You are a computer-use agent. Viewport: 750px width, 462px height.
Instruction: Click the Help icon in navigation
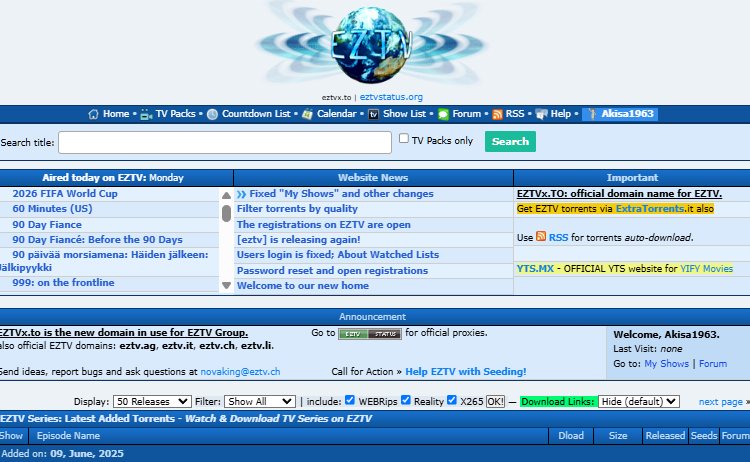[x=541, y=114]
